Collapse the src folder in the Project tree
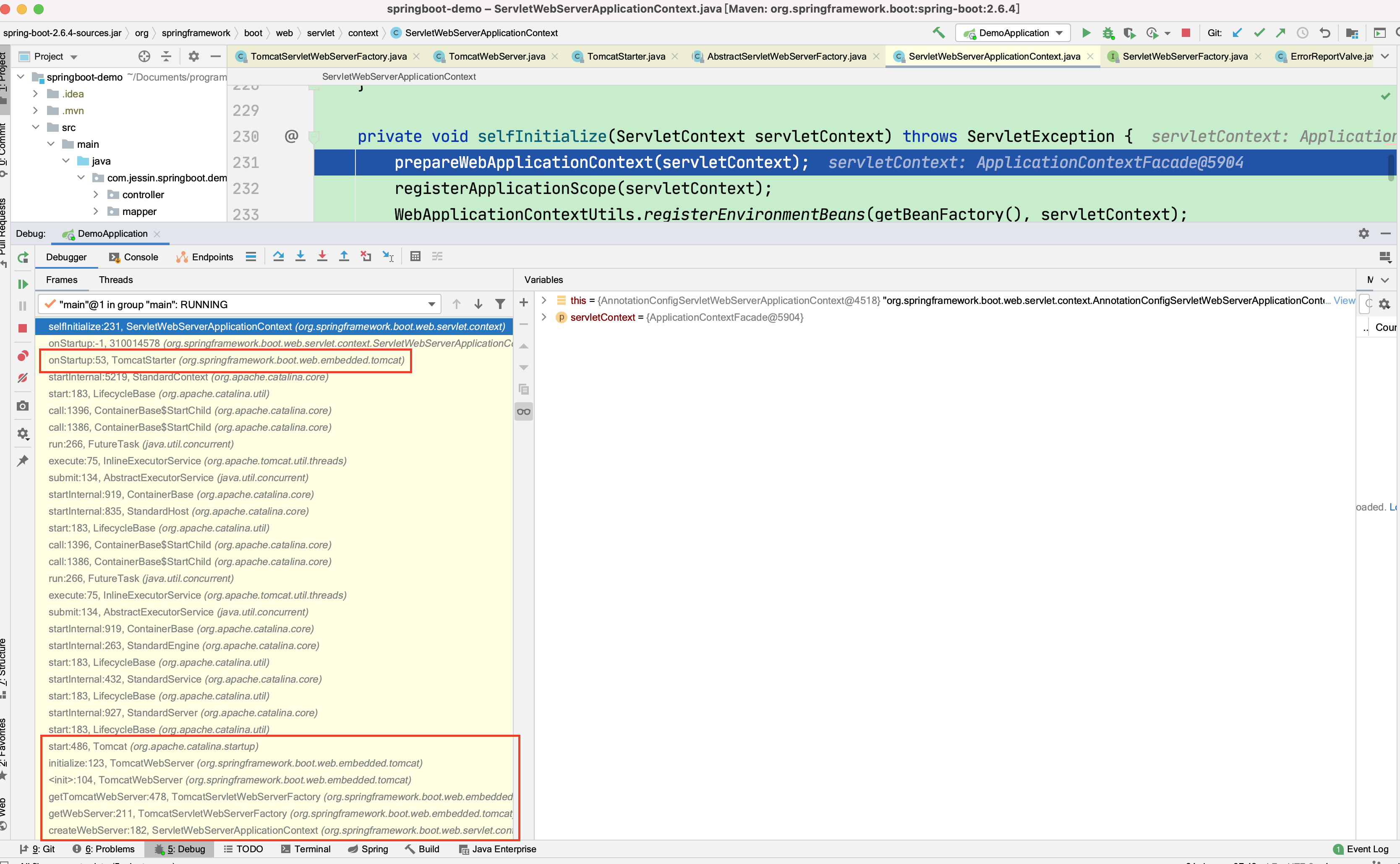Screen dimensions: 1400x864 click(36, 127)
